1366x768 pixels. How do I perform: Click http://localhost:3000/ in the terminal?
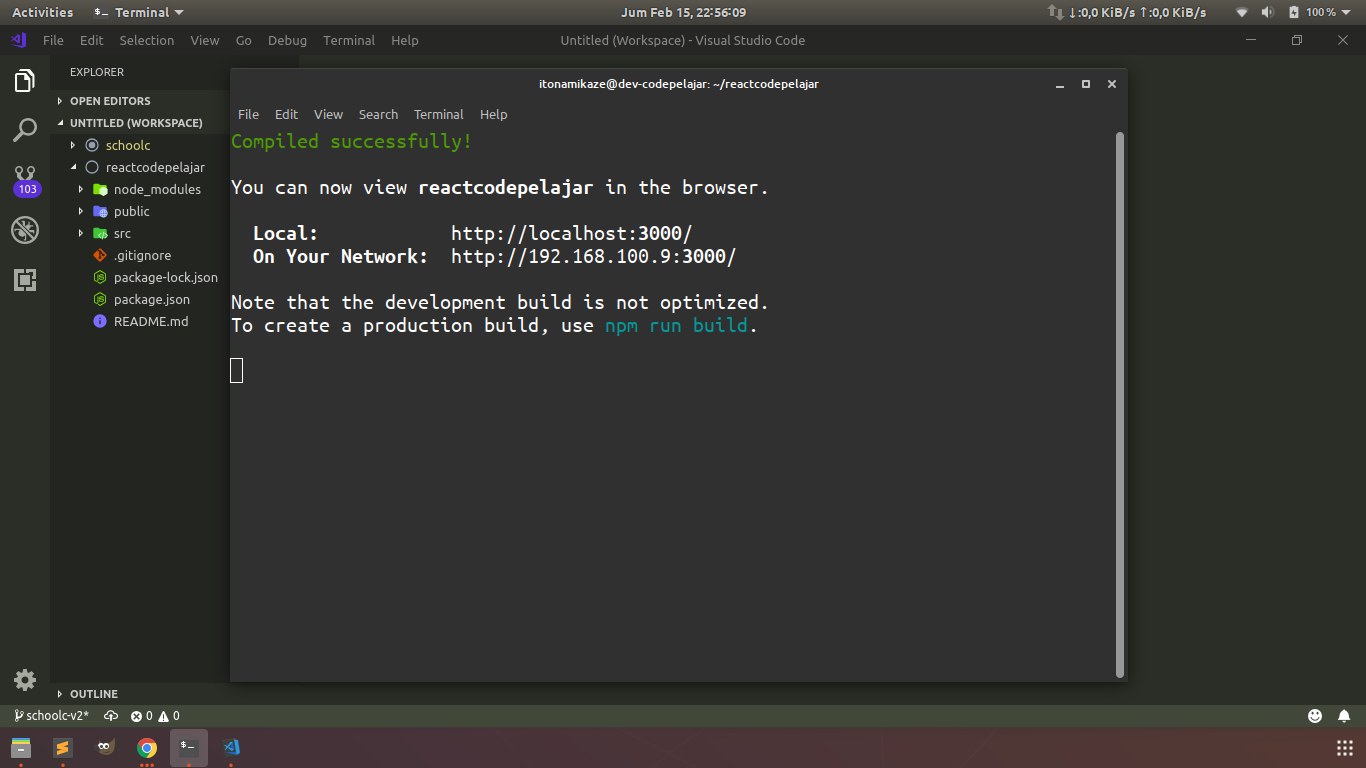point(571,234)
